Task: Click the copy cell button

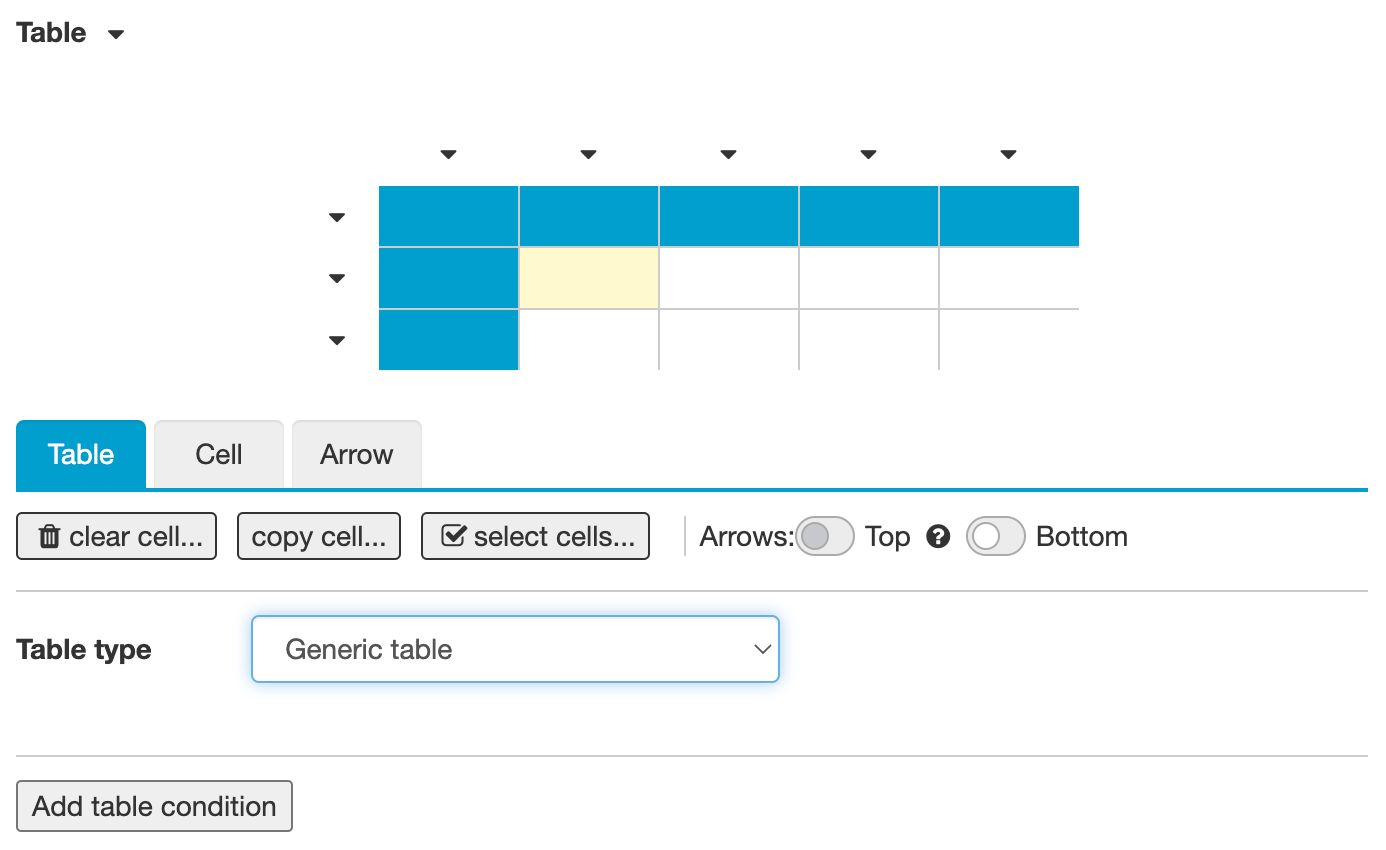Action: [318, 536]
